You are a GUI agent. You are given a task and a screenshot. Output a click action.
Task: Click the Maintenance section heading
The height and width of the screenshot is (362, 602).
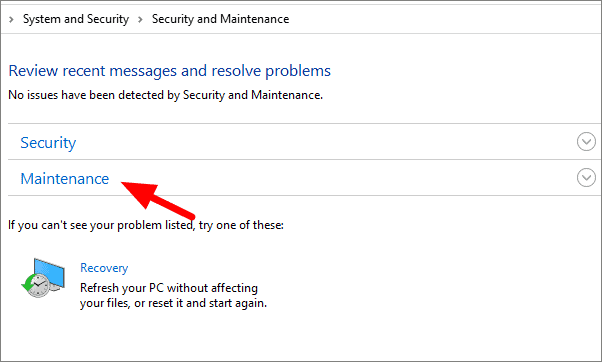point(64,179)
